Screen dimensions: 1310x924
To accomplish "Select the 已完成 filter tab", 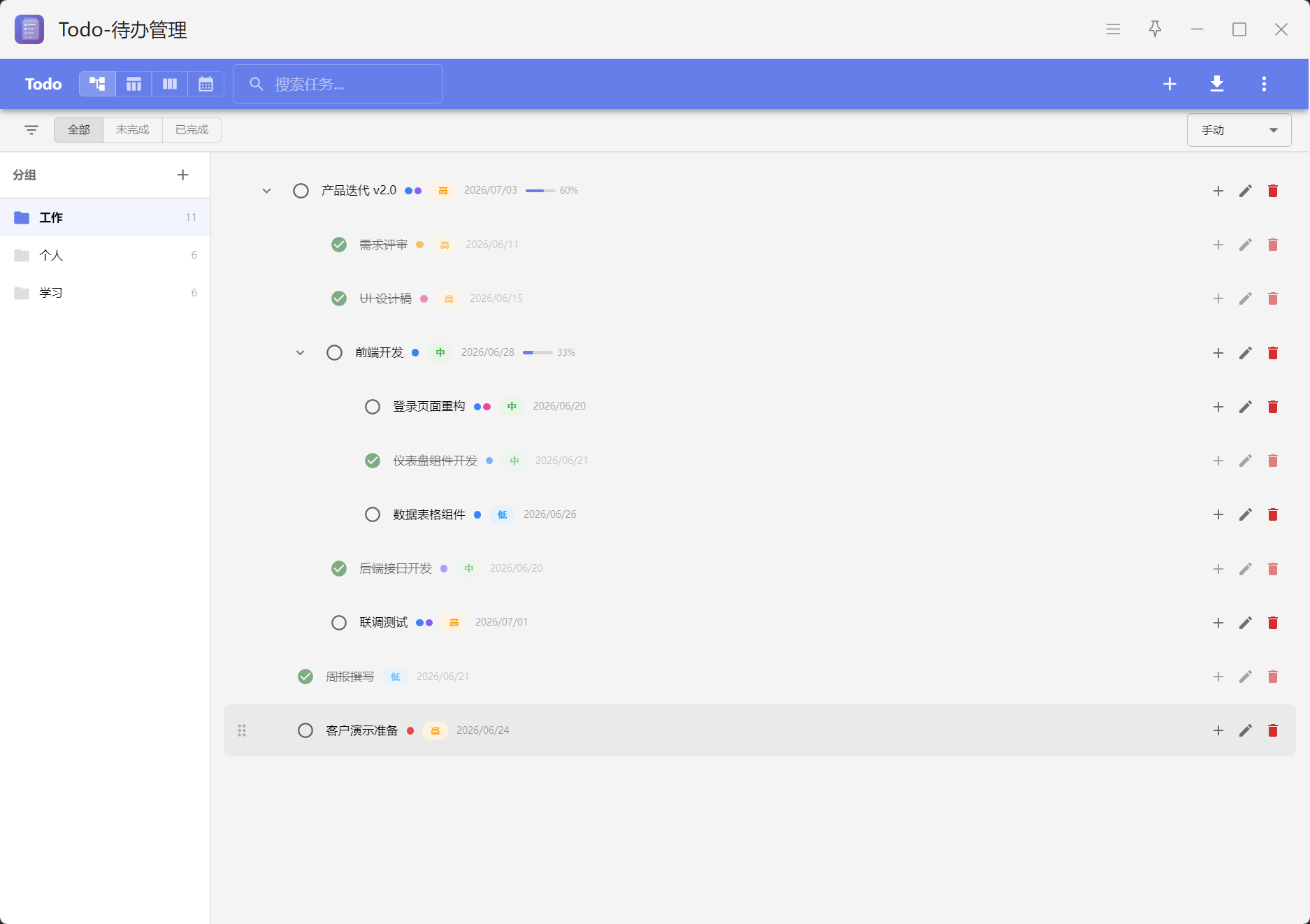I will [x=192, y=130].
